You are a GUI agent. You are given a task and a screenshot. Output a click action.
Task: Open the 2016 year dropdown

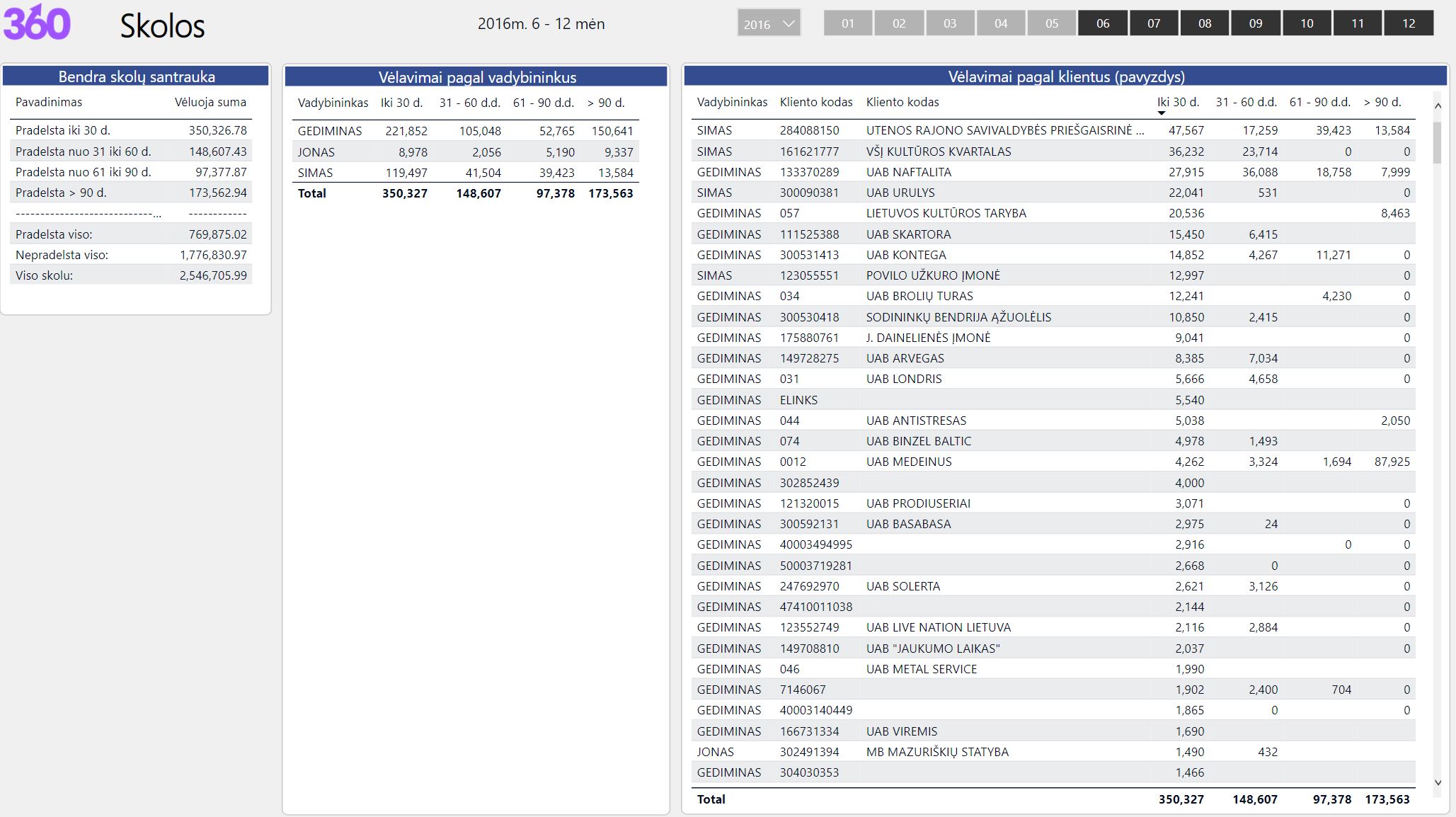(x=769, y=23)
